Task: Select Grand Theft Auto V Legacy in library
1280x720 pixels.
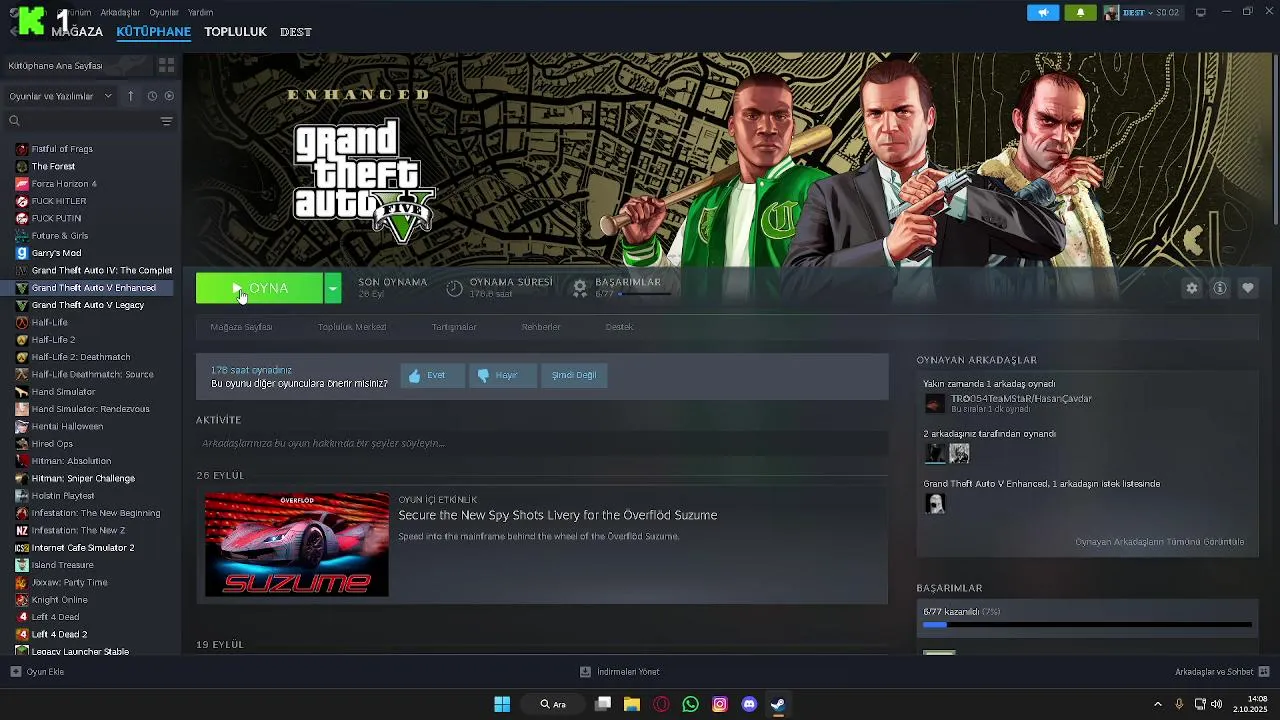Action: 88,305
